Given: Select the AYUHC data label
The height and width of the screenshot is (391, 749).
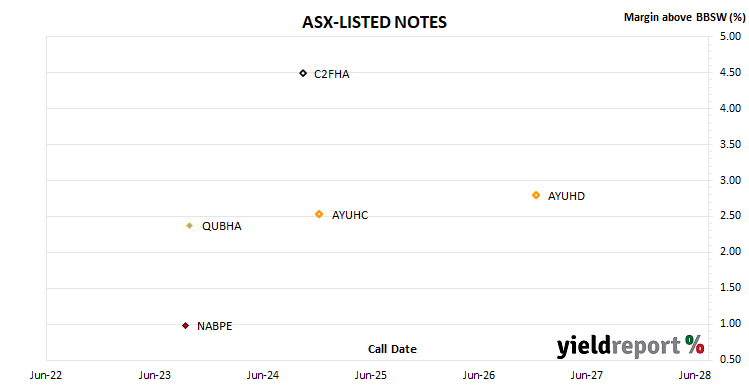Looking at the screenshot, I should (350, 215).
